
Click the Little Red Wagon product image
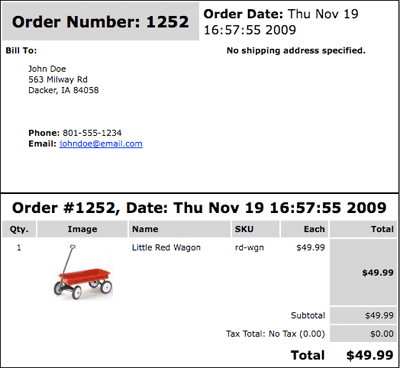tap(83, 272)
